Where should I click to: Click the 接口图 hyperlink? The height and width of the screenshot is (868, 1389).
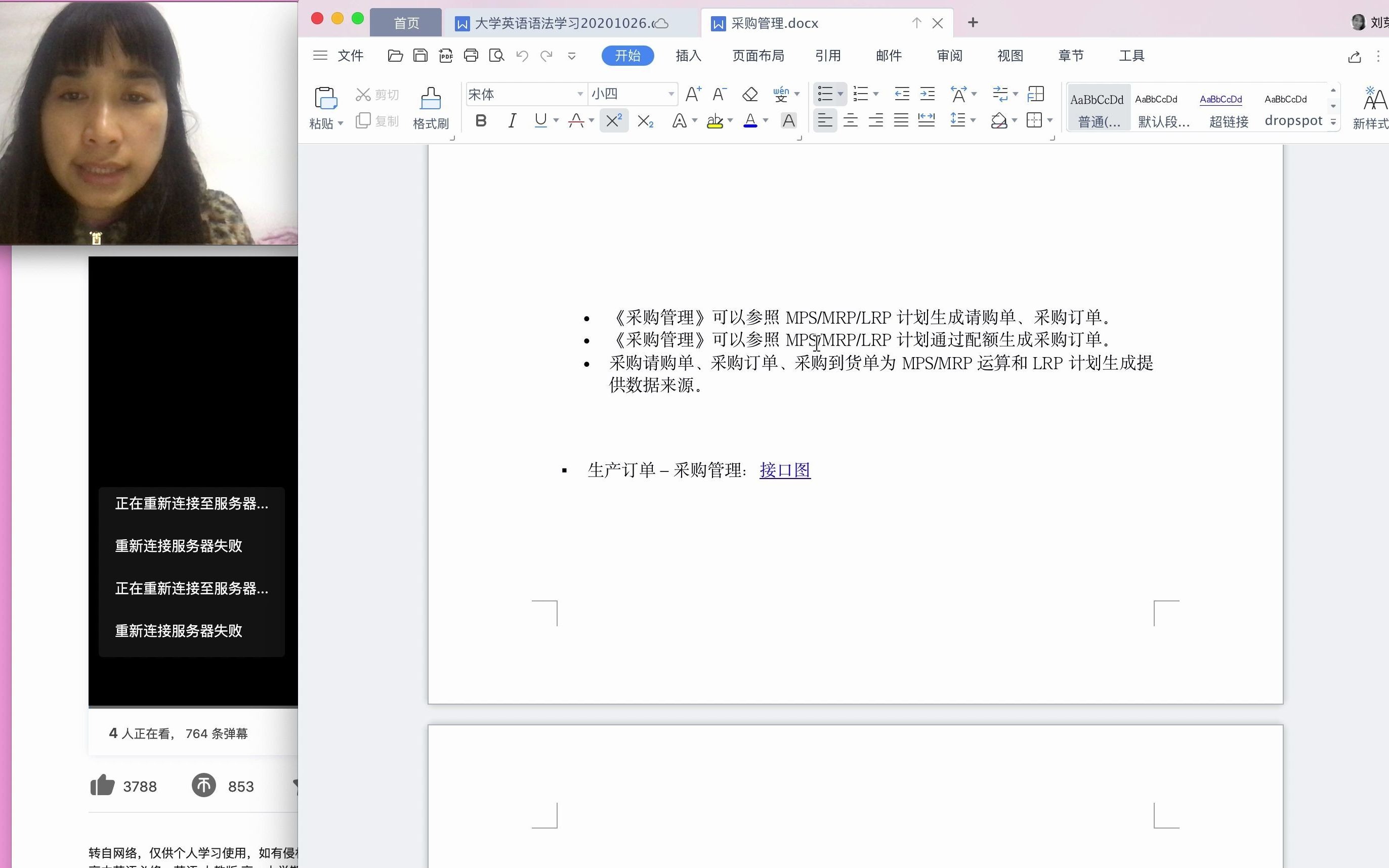click(785, 470)
